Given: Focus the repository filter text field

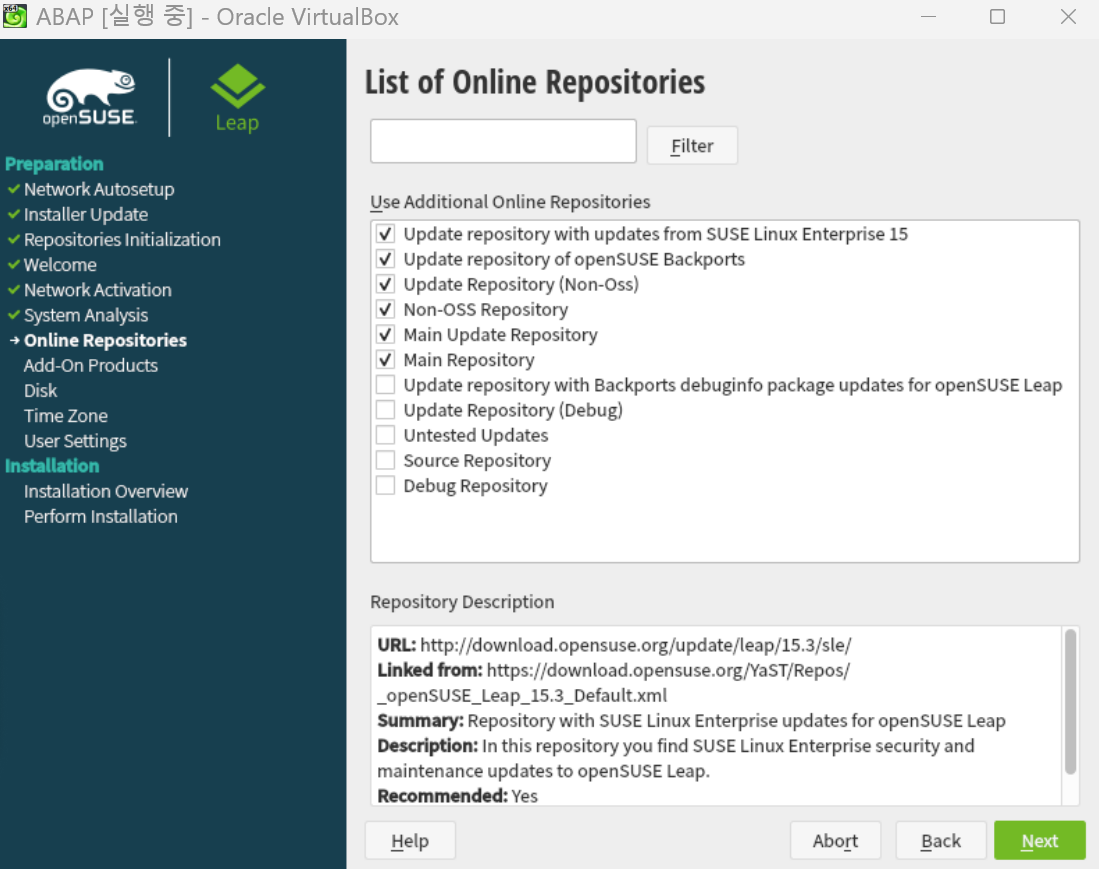Looking at the screenshot, I should click(503, 141).
